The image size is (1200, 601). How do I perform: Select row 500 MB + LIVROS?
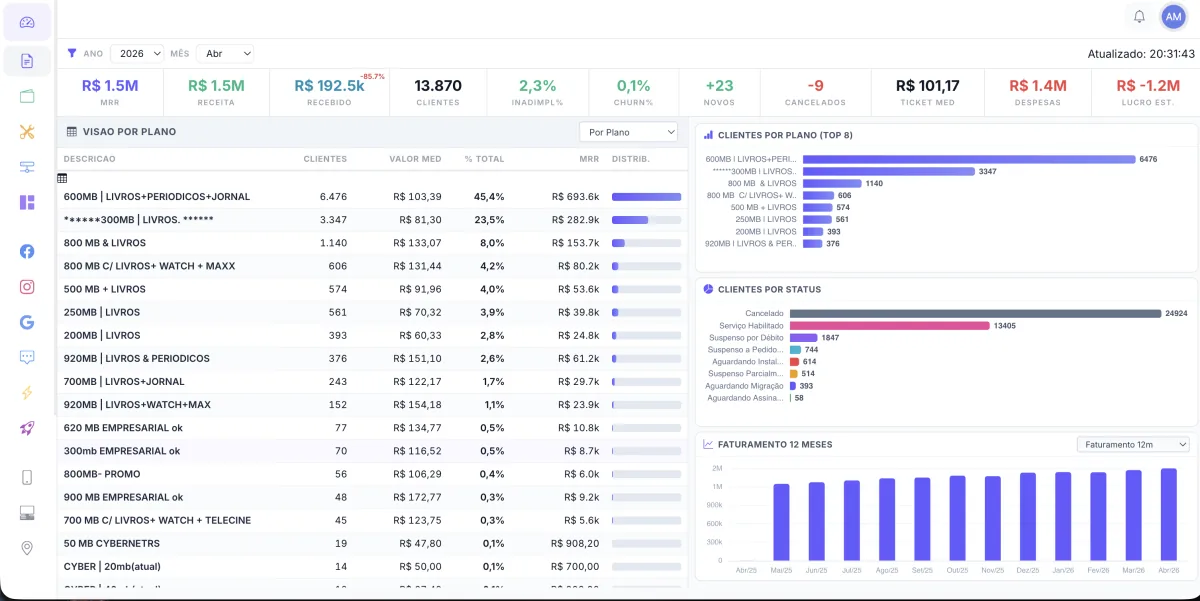click(372, 289)
